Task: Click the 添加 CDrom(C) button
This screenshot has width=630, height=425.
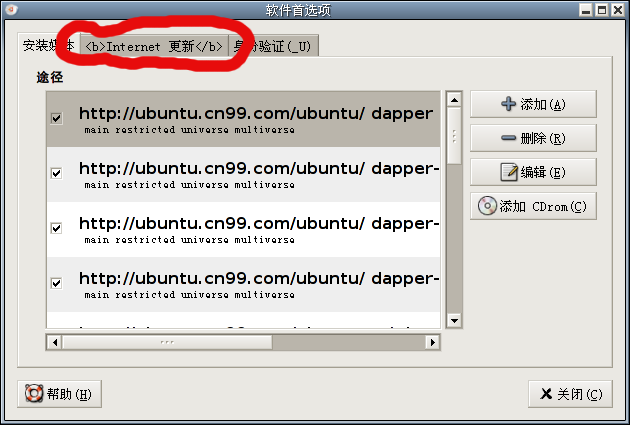Action: (x=533, y=206)
